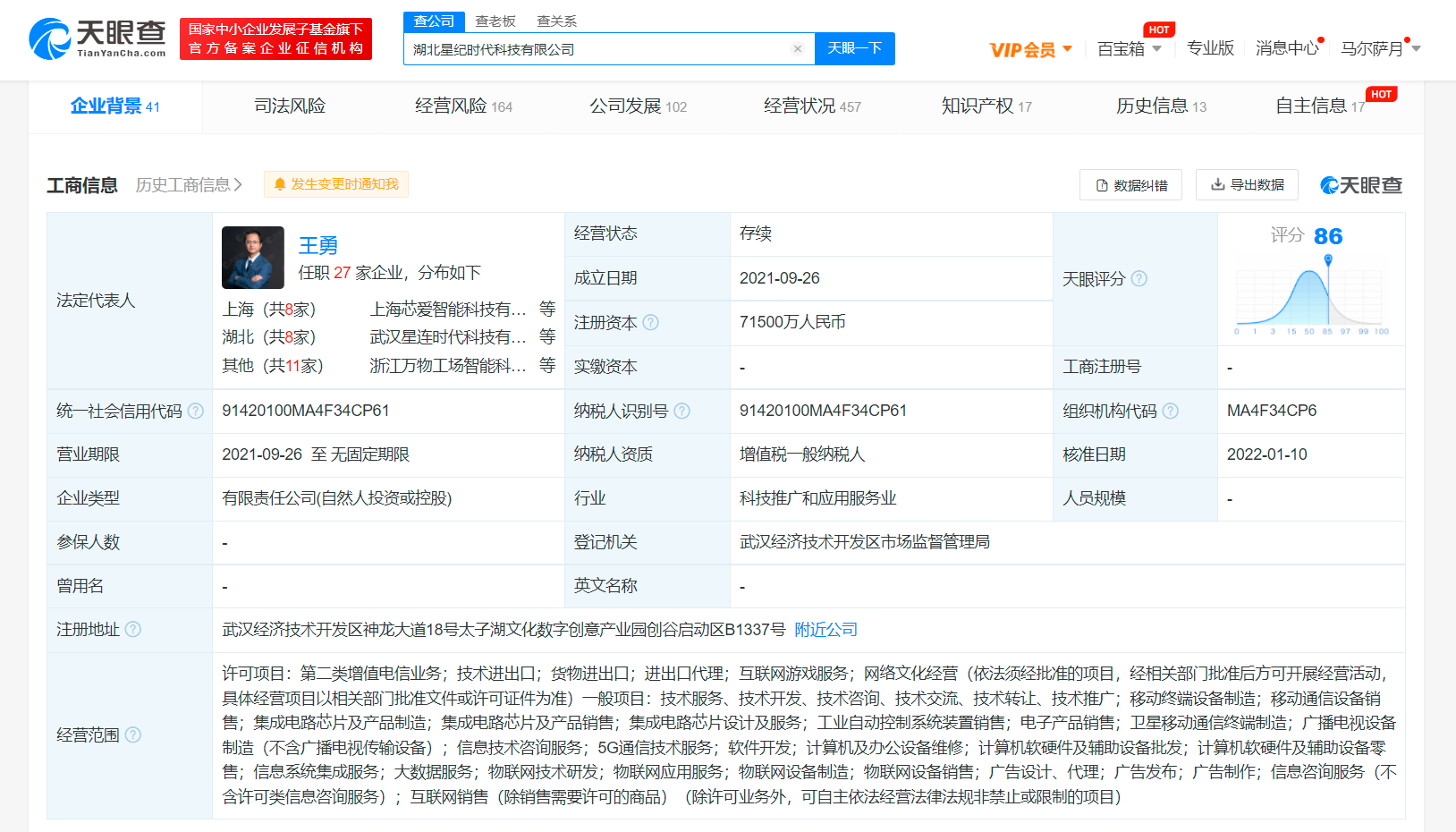
Task: Click the 71500万人民币 registered capital value
Action: coord(792,322)
